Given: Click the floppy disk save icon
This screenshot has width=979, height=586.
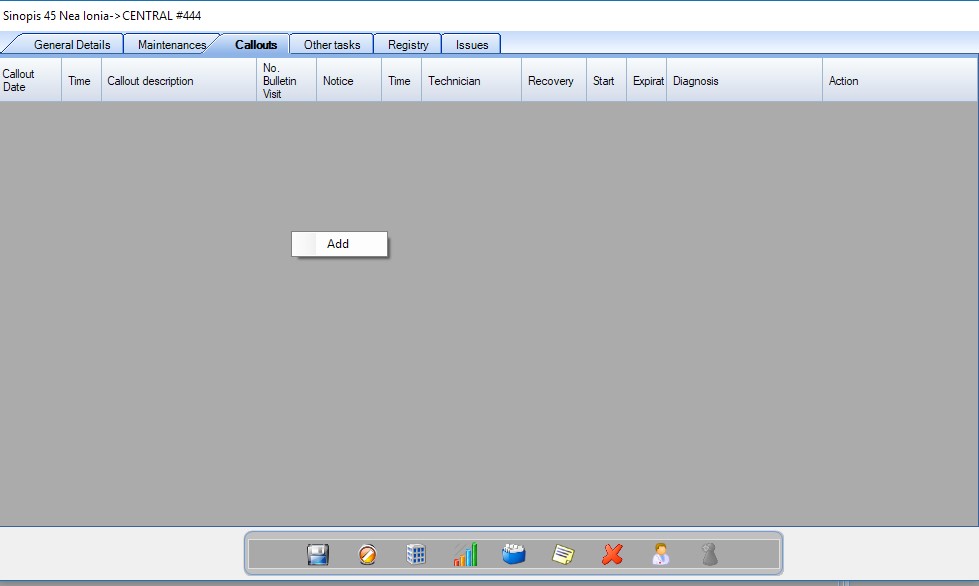Looking at the screenshot, I should [318, 554].
